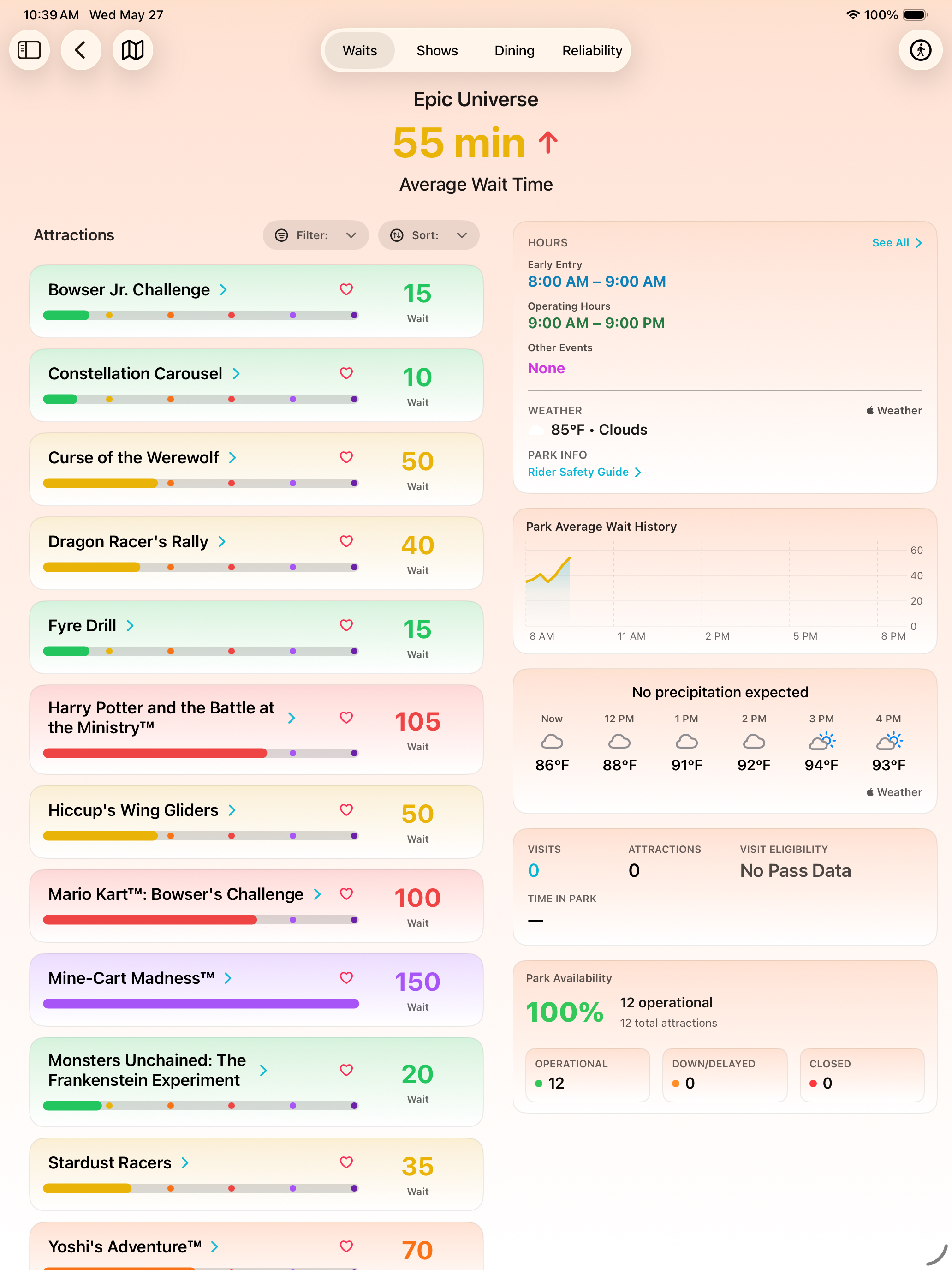Viewport: 952px width, 1270px height.
Task: Favorite Mine-Cart Madness with heart
Action: pyautogui.click(x=346, y=978)
